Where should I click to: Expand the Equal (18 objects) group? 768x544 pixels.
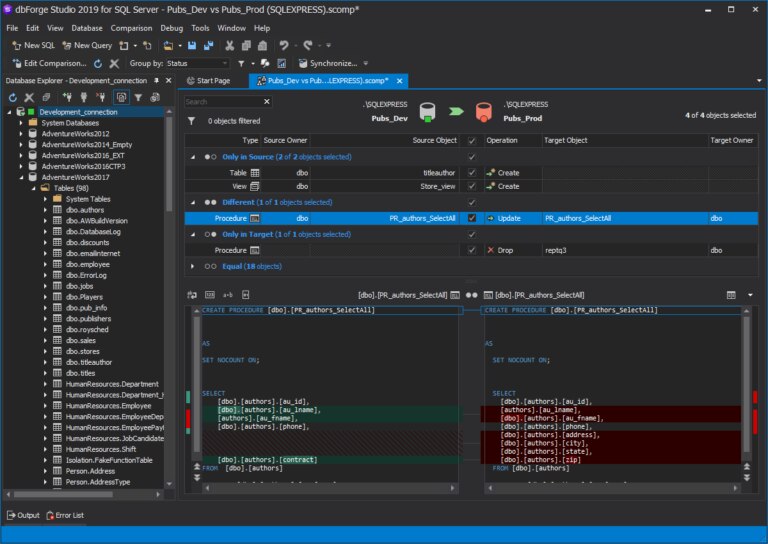point(192,266)
